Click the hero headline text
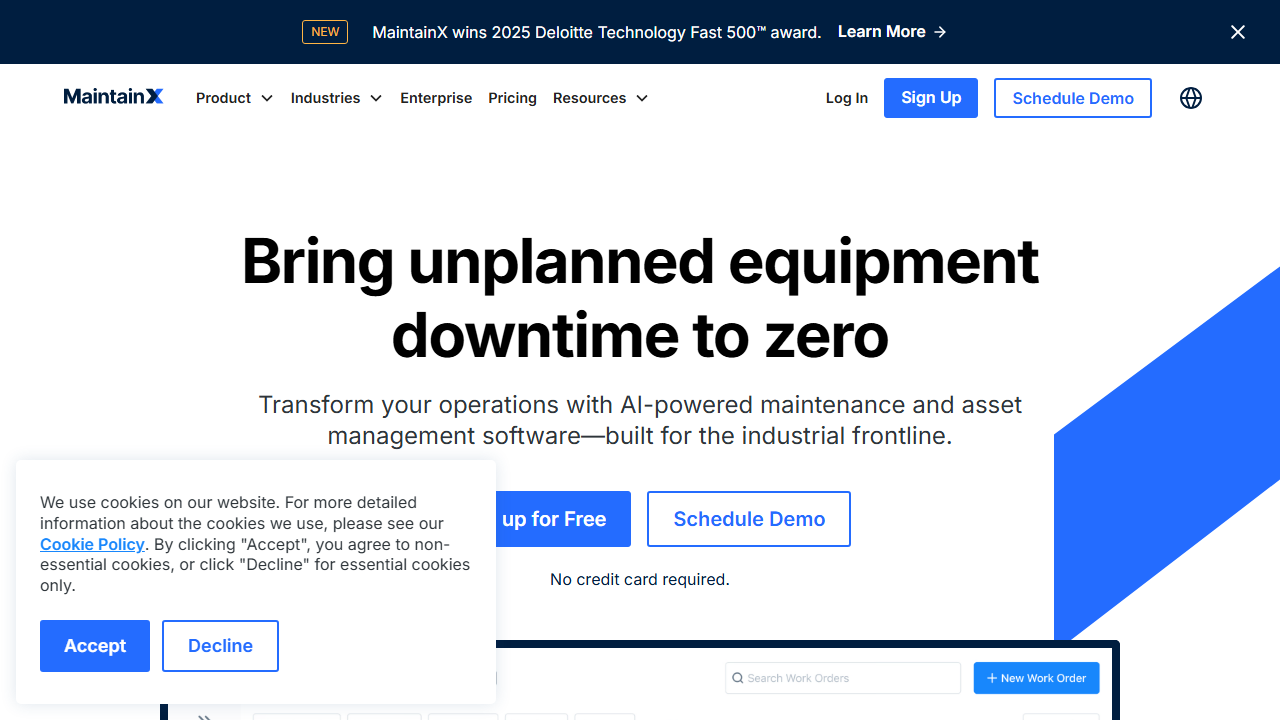This screenshot has width=1280, height=720. pos(640,298)
